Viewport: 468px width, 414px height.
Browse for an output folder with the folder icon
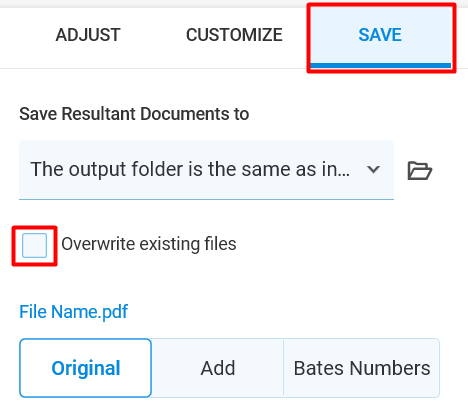(x=420, y=171)
